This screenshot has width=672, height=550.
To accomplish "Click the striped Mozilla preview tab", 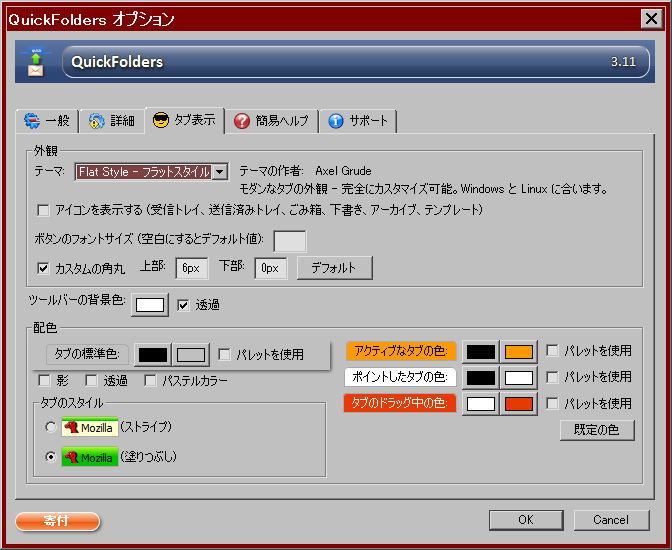I will [x=90, y=427].
